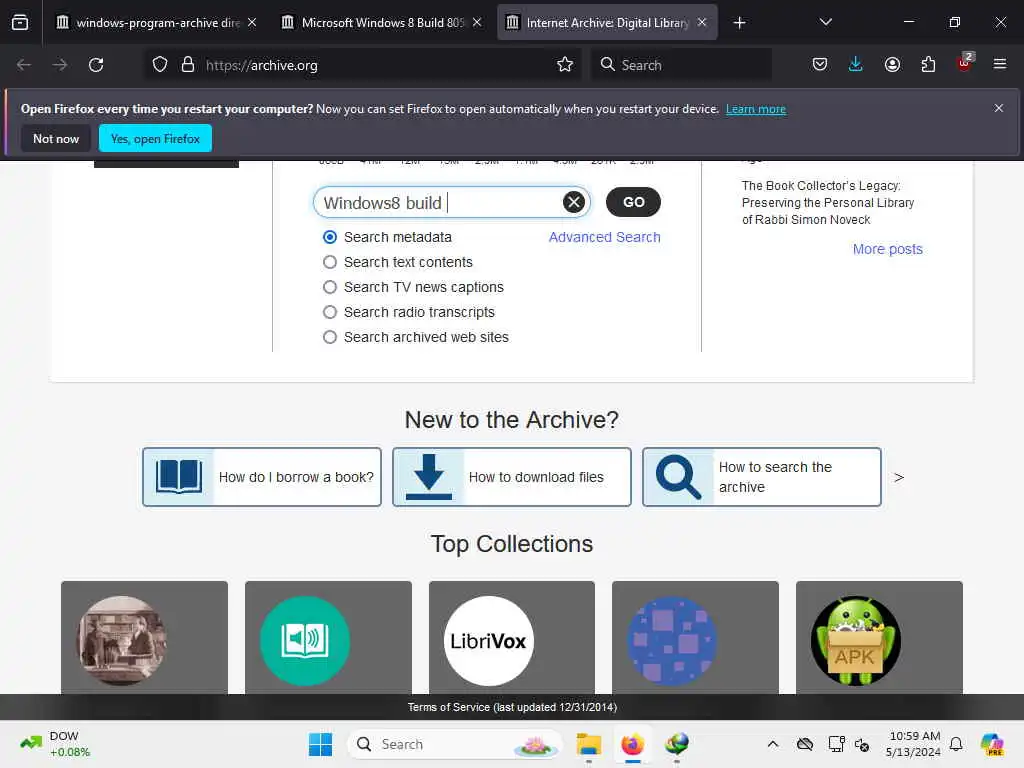Open the DOW stocks widget

(56, 744)
